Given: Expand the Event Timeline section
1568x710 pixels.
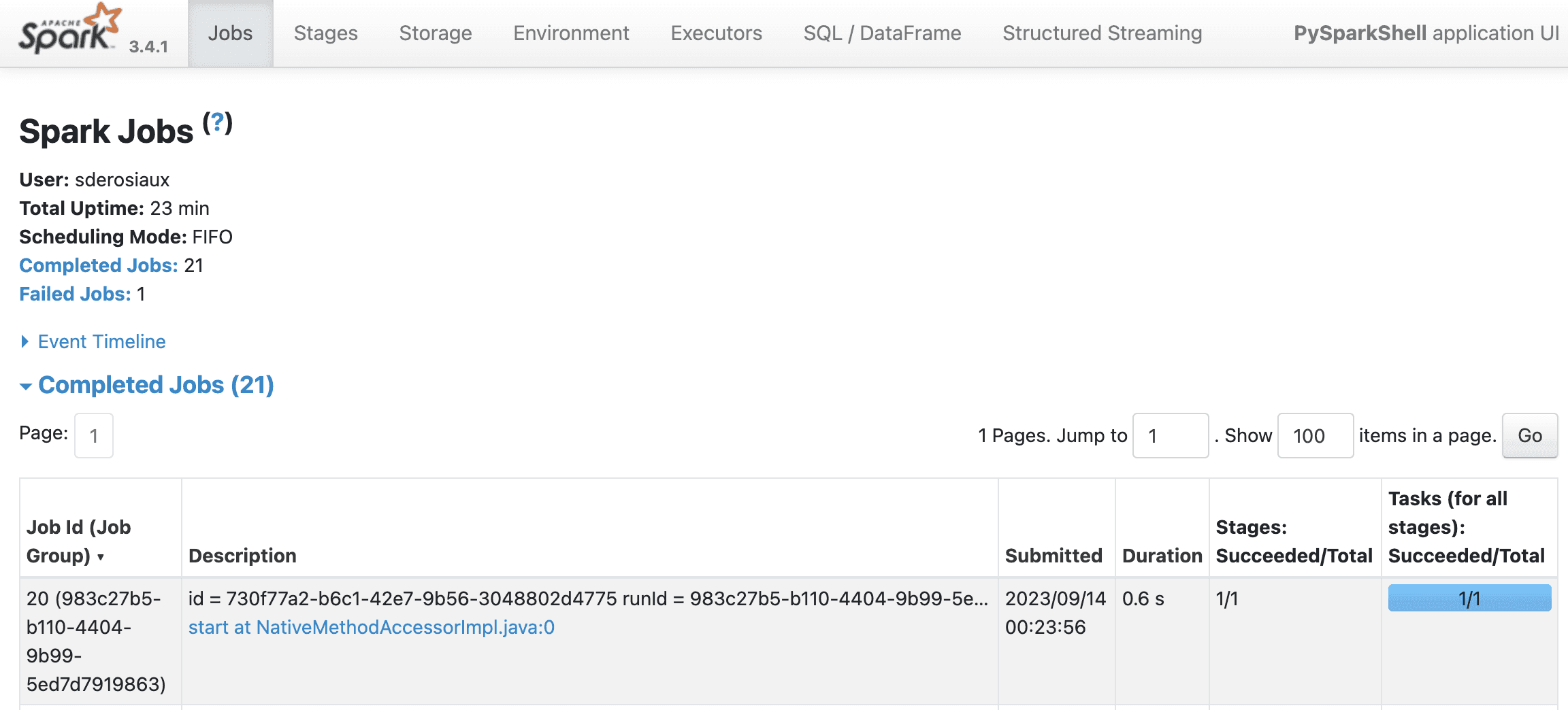Looking at the screenshot, I should (101, 341).
